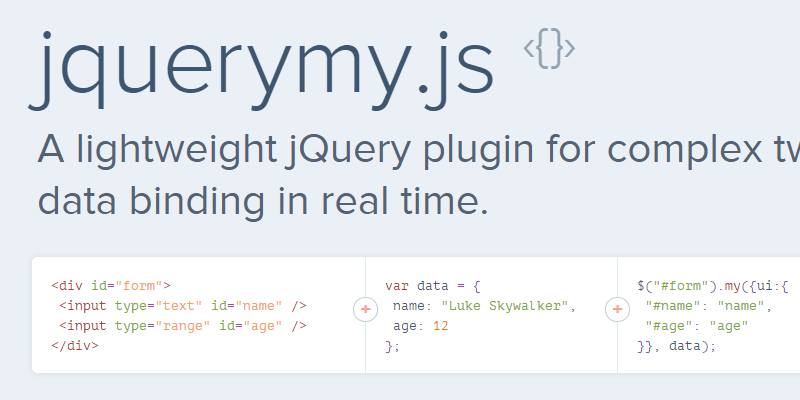The image size is (800, 400).
Task: Click the jquerymy.js title heading
Action: click(x=261, y=70)
